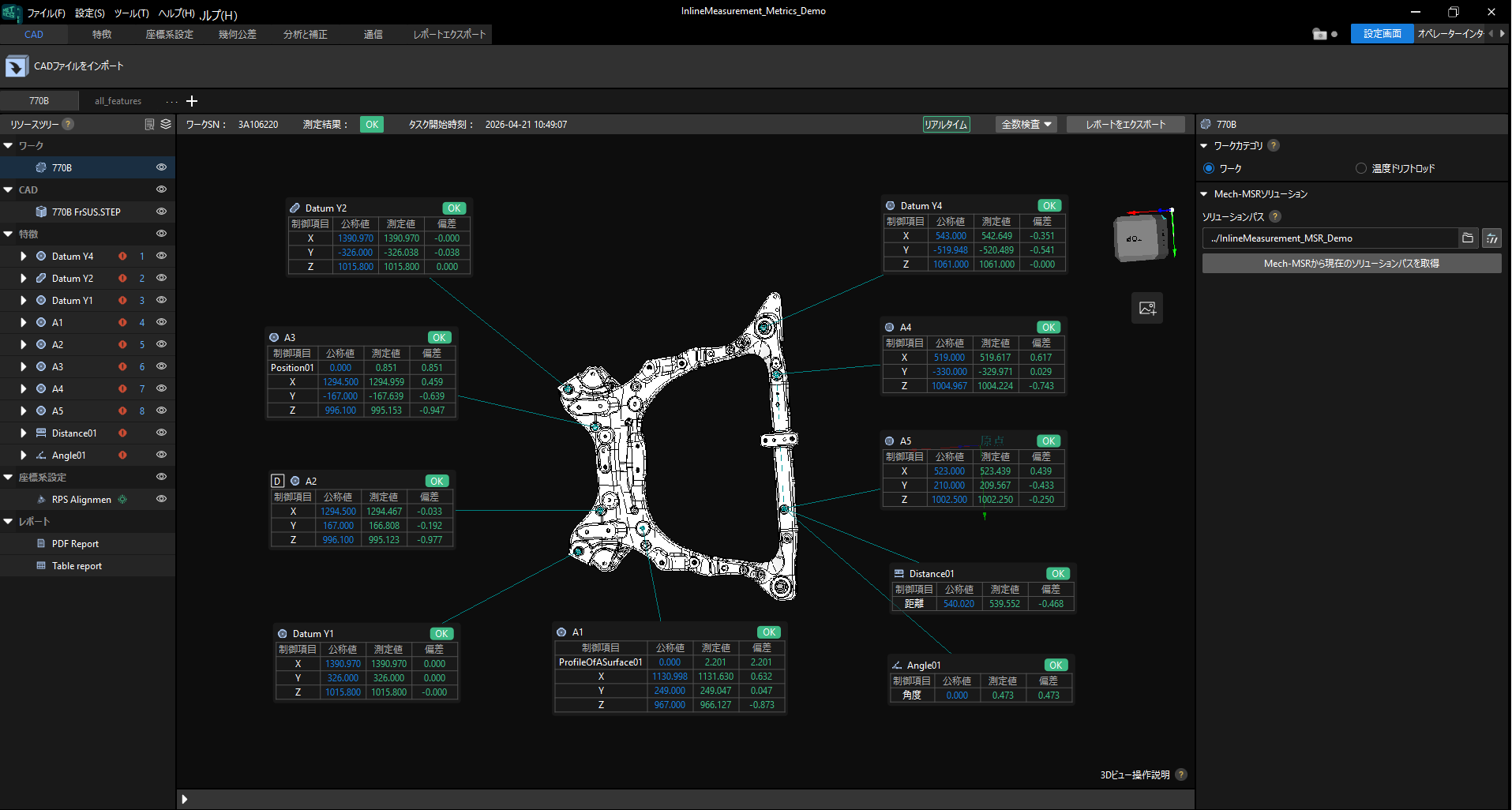The width and height of the screenshot is (1512, 810).
Task: Expand the Datum Y1 tree node
Action: 23,300
